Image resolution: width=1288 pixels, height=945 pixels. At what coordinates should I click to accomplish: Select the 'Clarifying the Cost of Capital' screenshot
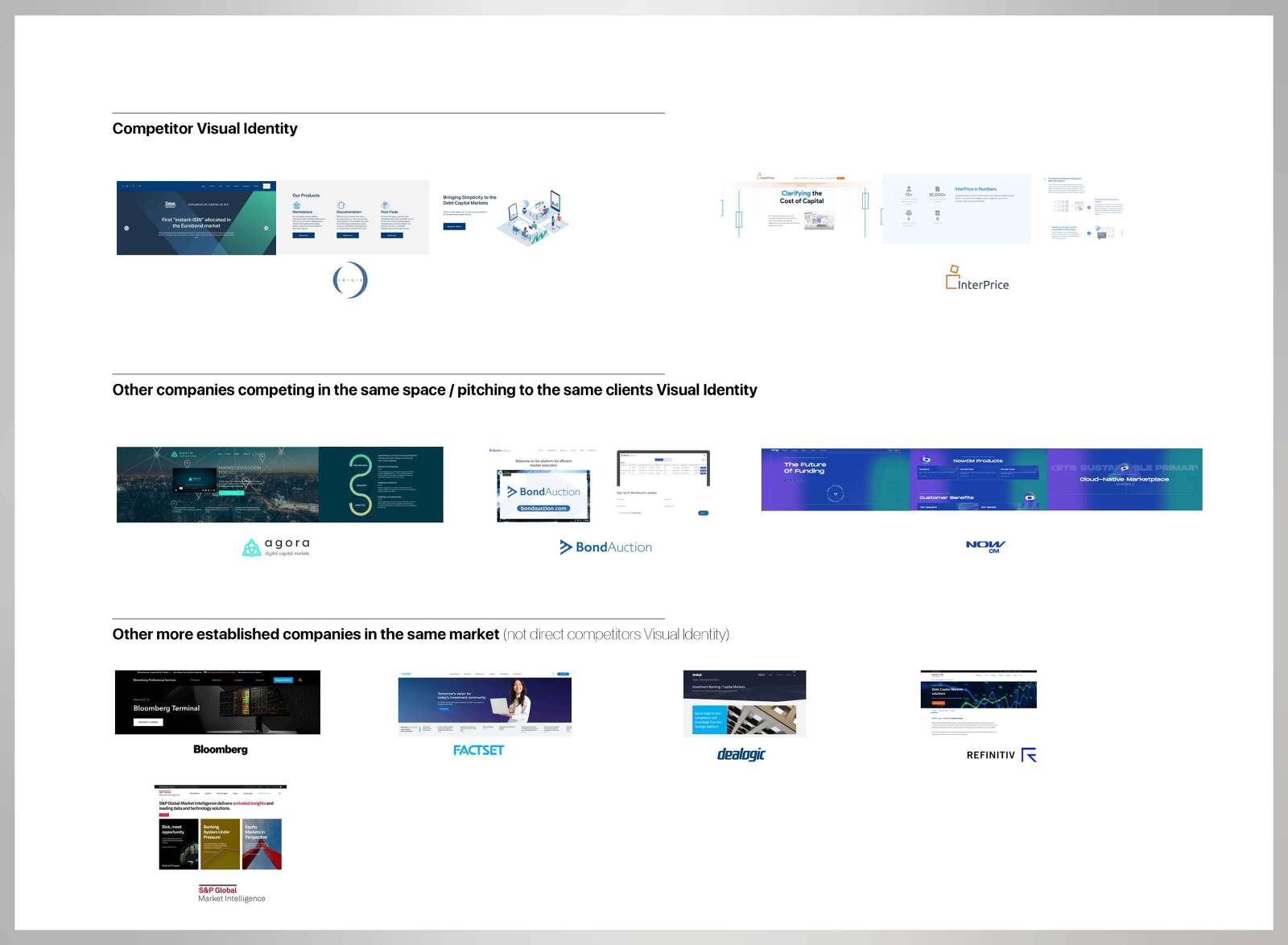pos(802,209)
